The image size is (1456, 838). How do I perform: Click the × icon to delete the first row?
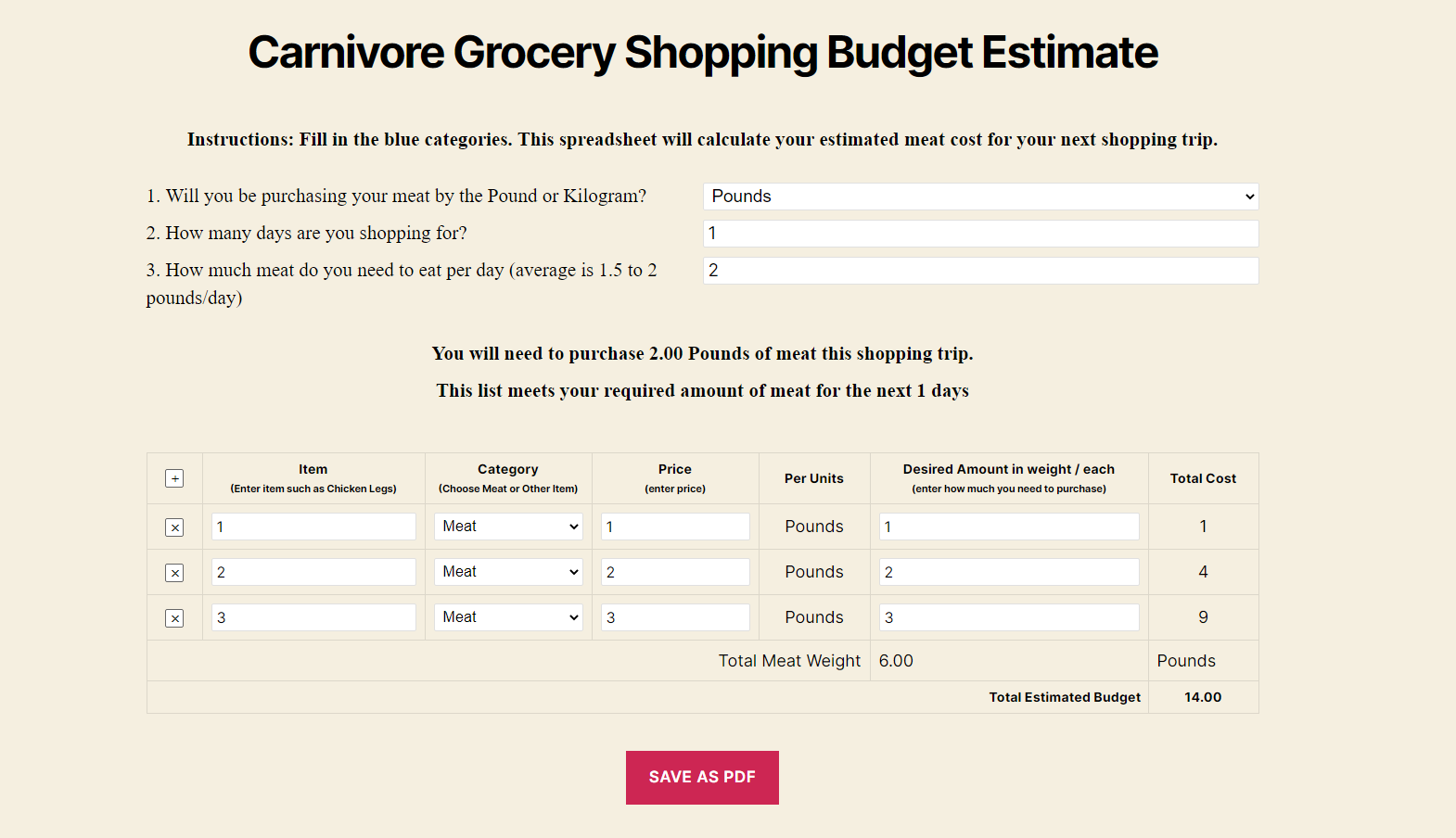(x=174, y=527)
